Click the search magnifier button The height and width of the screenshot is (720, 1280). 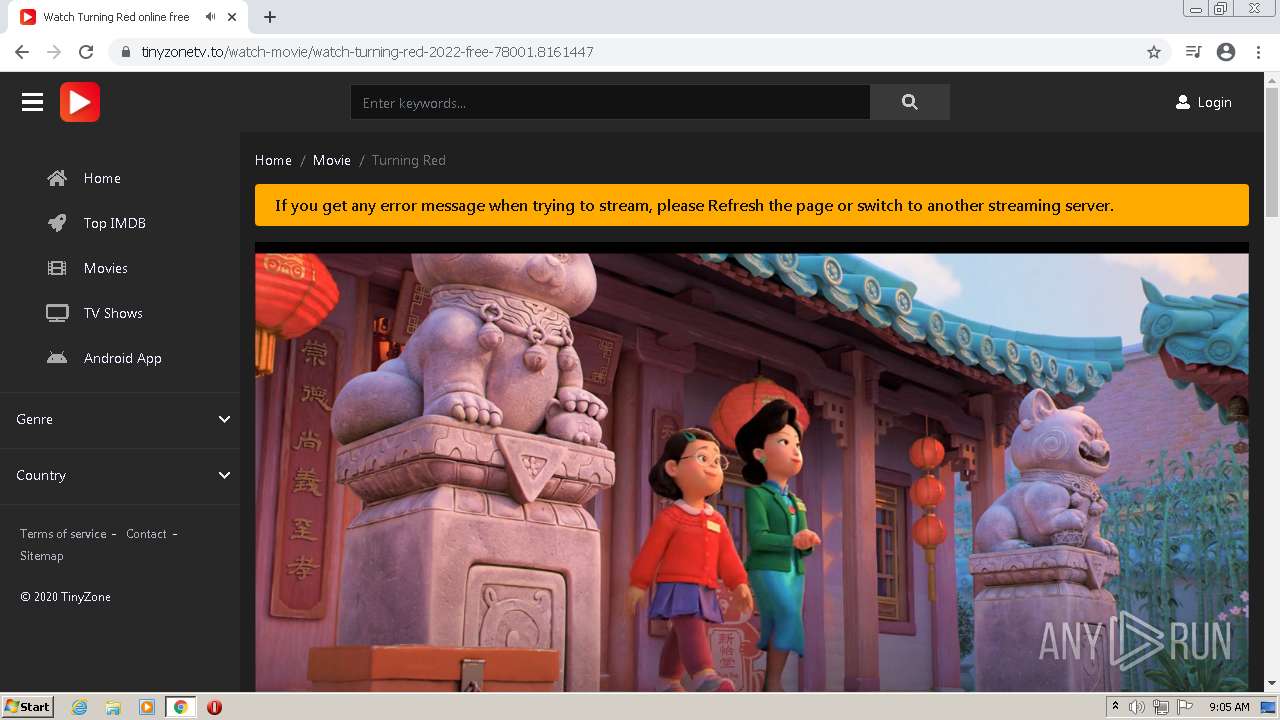coord(909,102)
